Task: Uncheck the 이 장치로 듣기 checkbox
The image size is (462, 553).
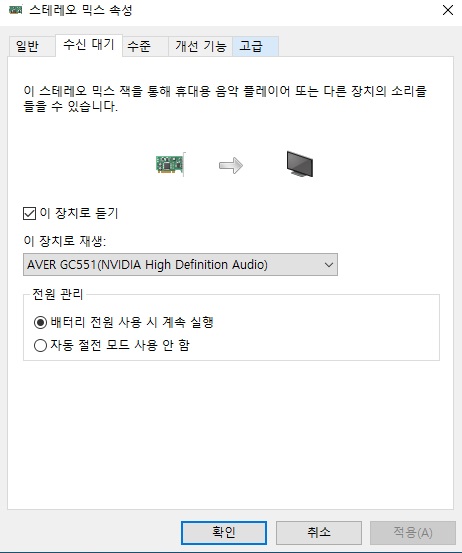Action: pos(29,213)
